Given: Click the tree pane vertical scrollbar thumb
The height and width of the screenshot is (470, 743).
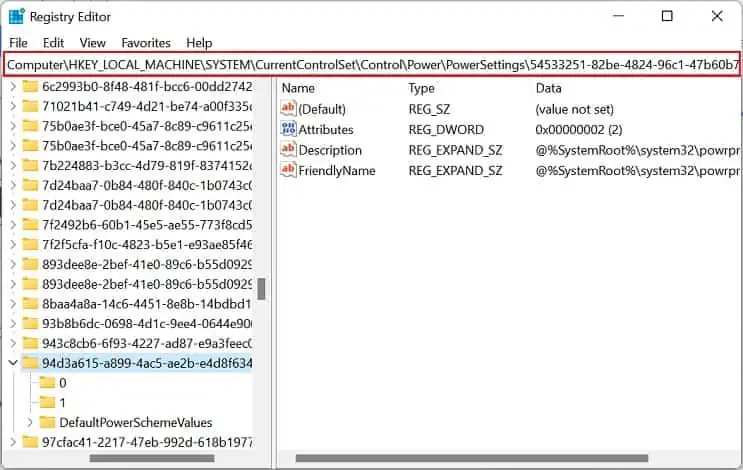Looking at the screenshot, I should click(x=261, y=289).
